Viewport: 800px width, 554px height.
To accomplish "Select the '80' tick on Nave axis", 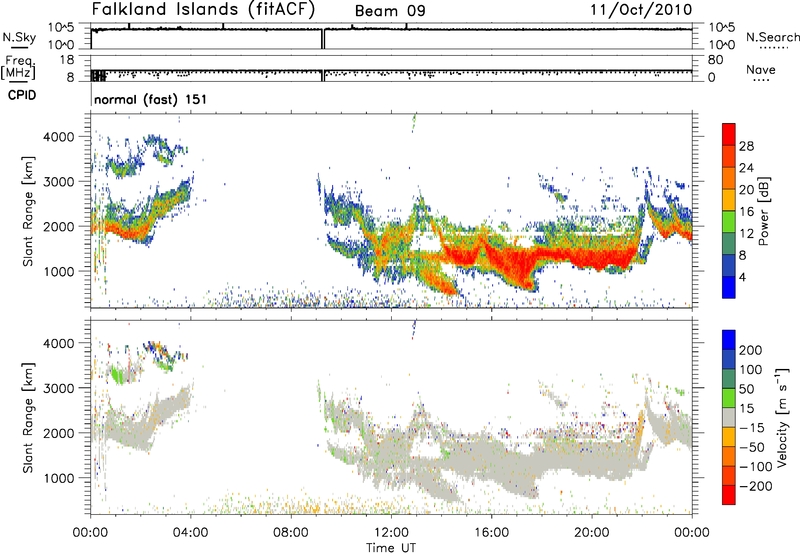I will click(x=715, y=60).
